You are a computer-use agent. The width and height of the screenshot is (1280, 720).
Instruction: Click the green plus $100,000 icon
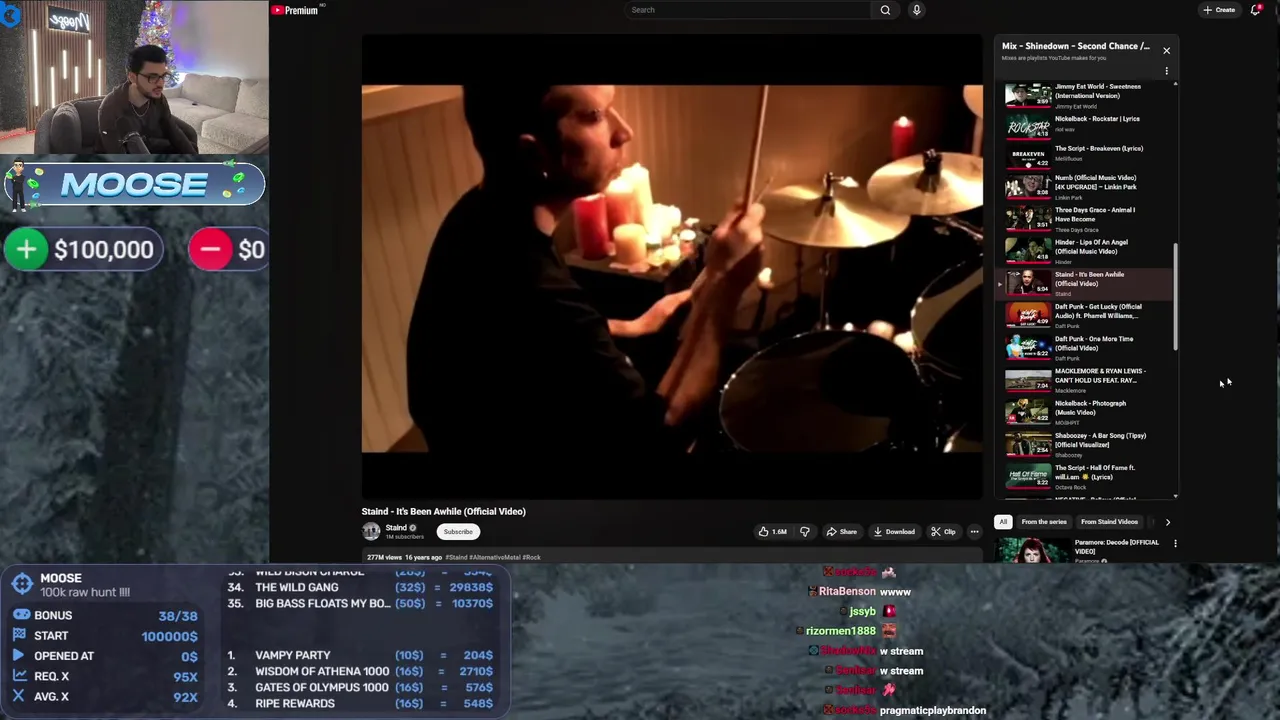click(x=27, y=250)
